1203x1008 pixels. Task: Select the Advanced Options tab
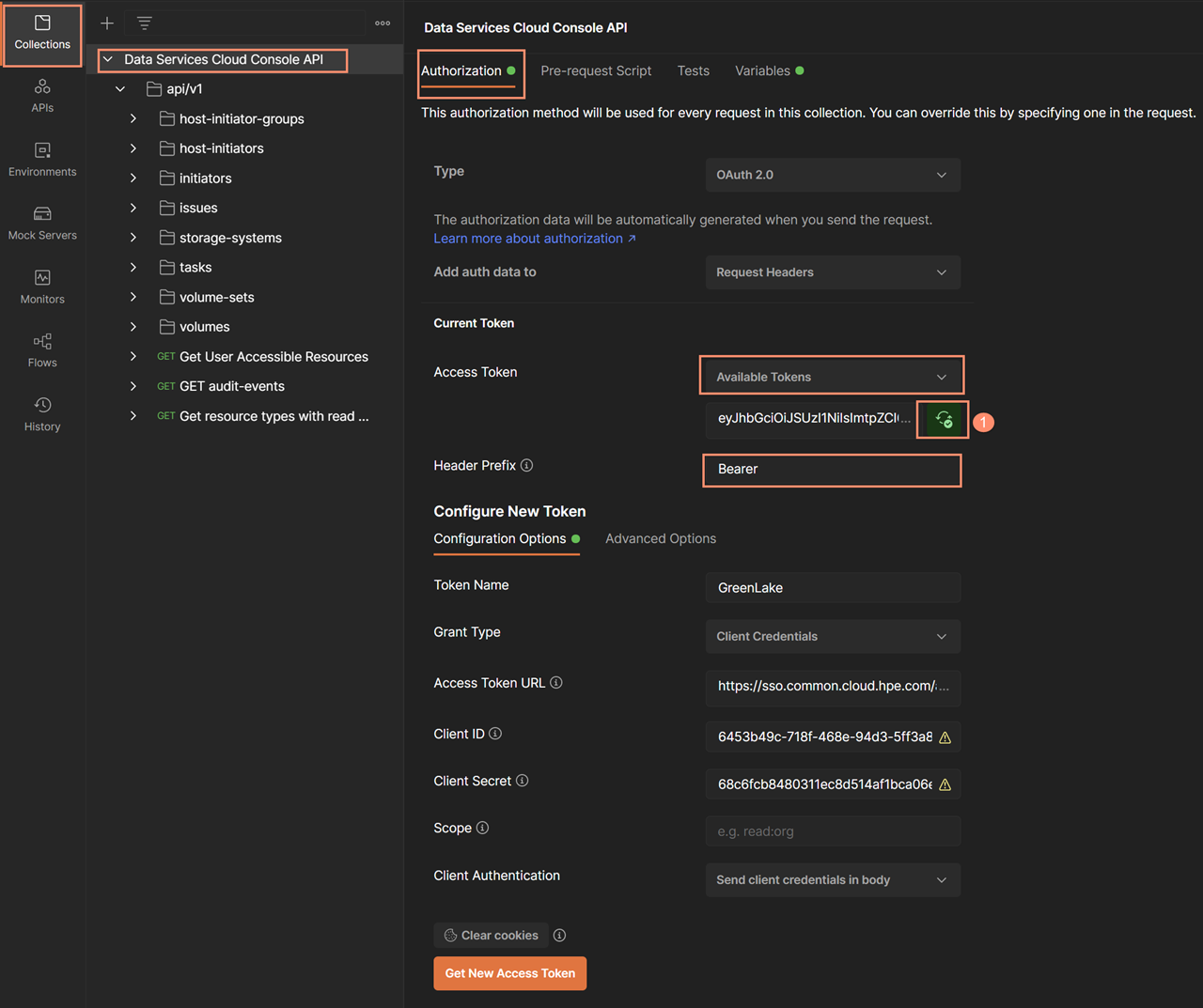pyautogui.click(x=661, y=539)
